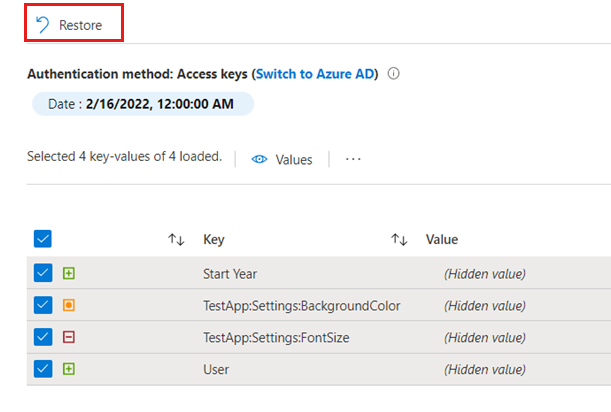Select the hidden value for Start Year
The height and width of the screenshot is (412, 611).
[x=485, y=274]
